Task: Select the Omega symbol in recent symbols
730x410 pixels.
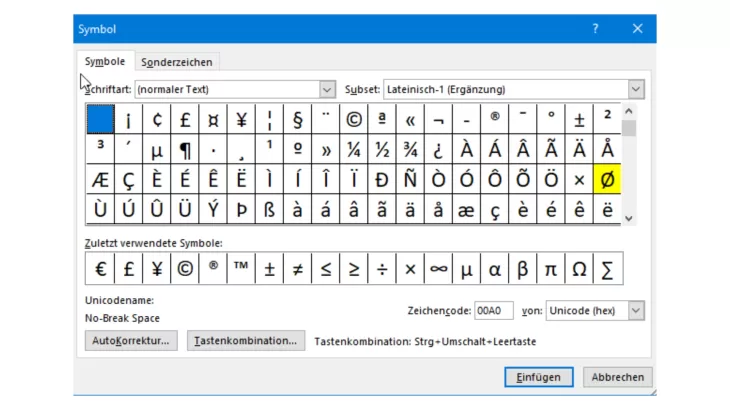Action: [579, 269]
